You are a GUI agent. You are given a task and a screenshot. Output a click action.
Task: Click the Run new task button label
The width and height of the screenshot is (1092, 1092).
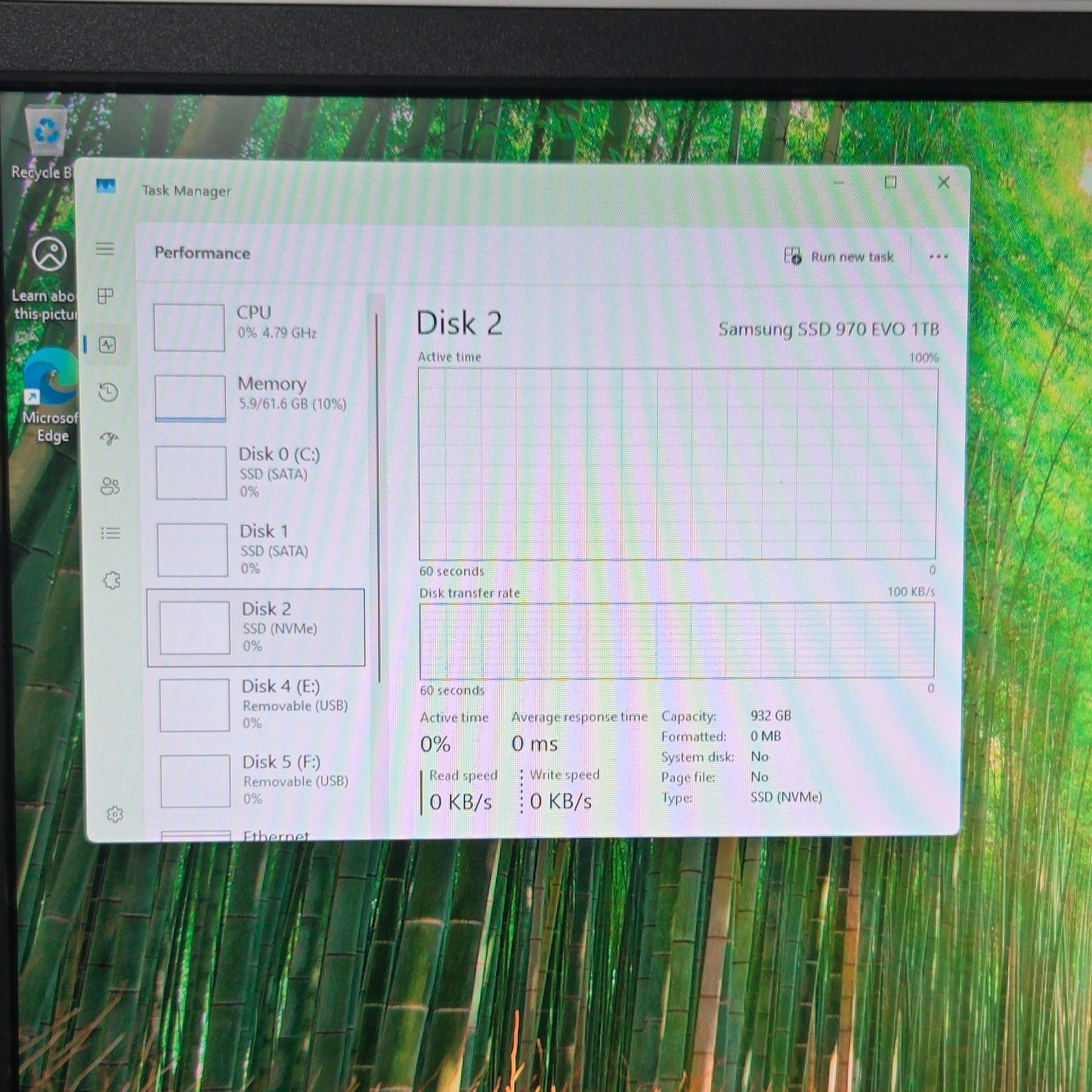pos(852,257)
